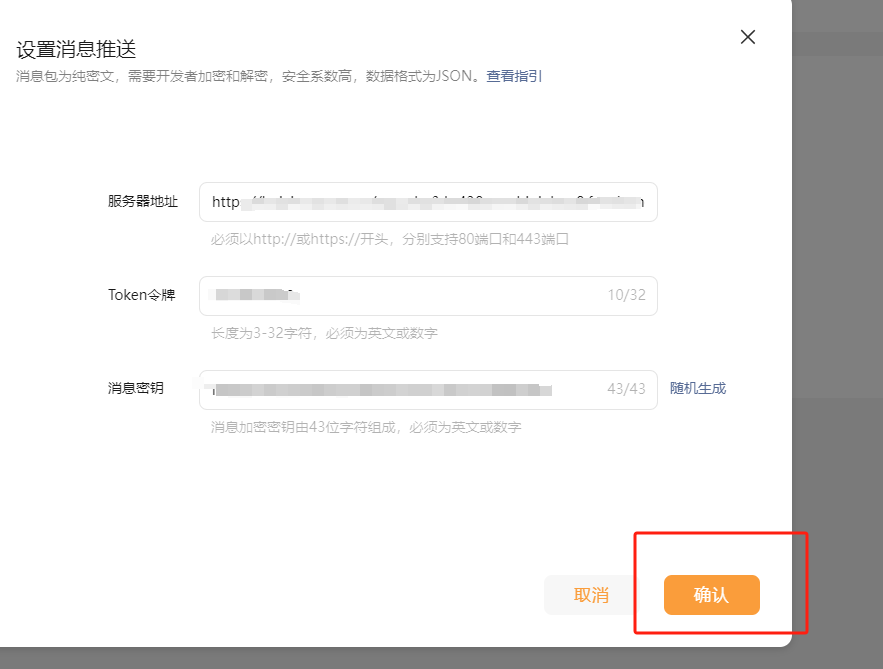Focus the 消息密钥 input field
Image resolution: width=883 pixels, height=669 pixels.
point(428,390)
